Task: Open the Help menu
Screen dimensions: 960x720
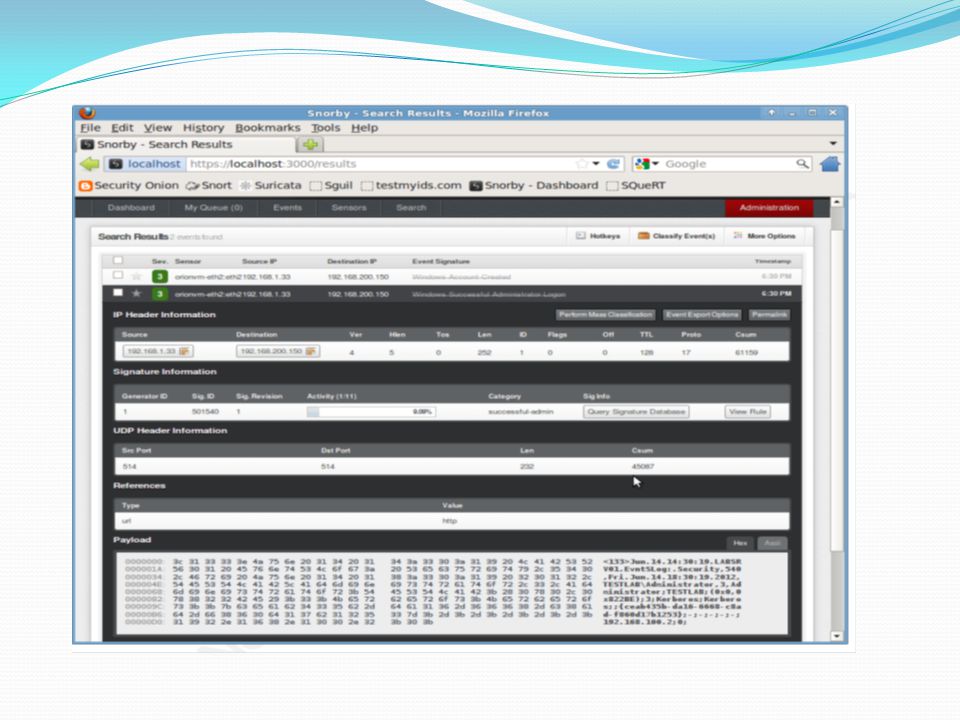Action: [364, 128]
